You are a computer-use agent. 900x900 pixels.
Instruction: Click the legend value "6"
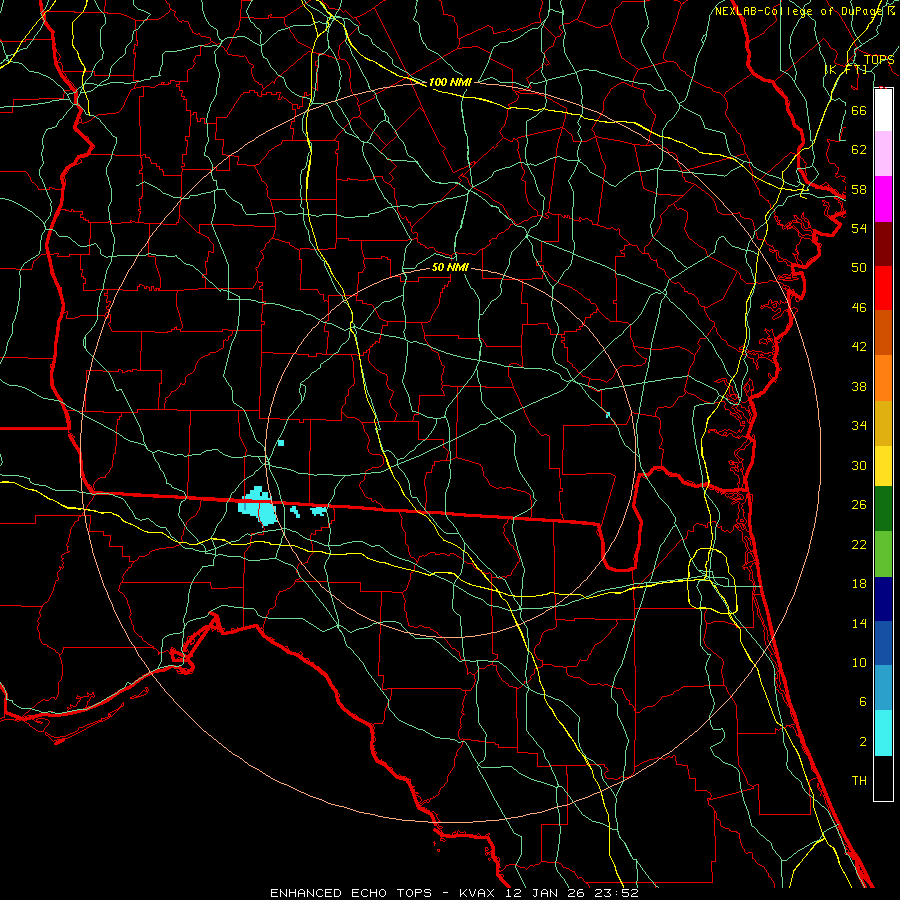point(862,702)
